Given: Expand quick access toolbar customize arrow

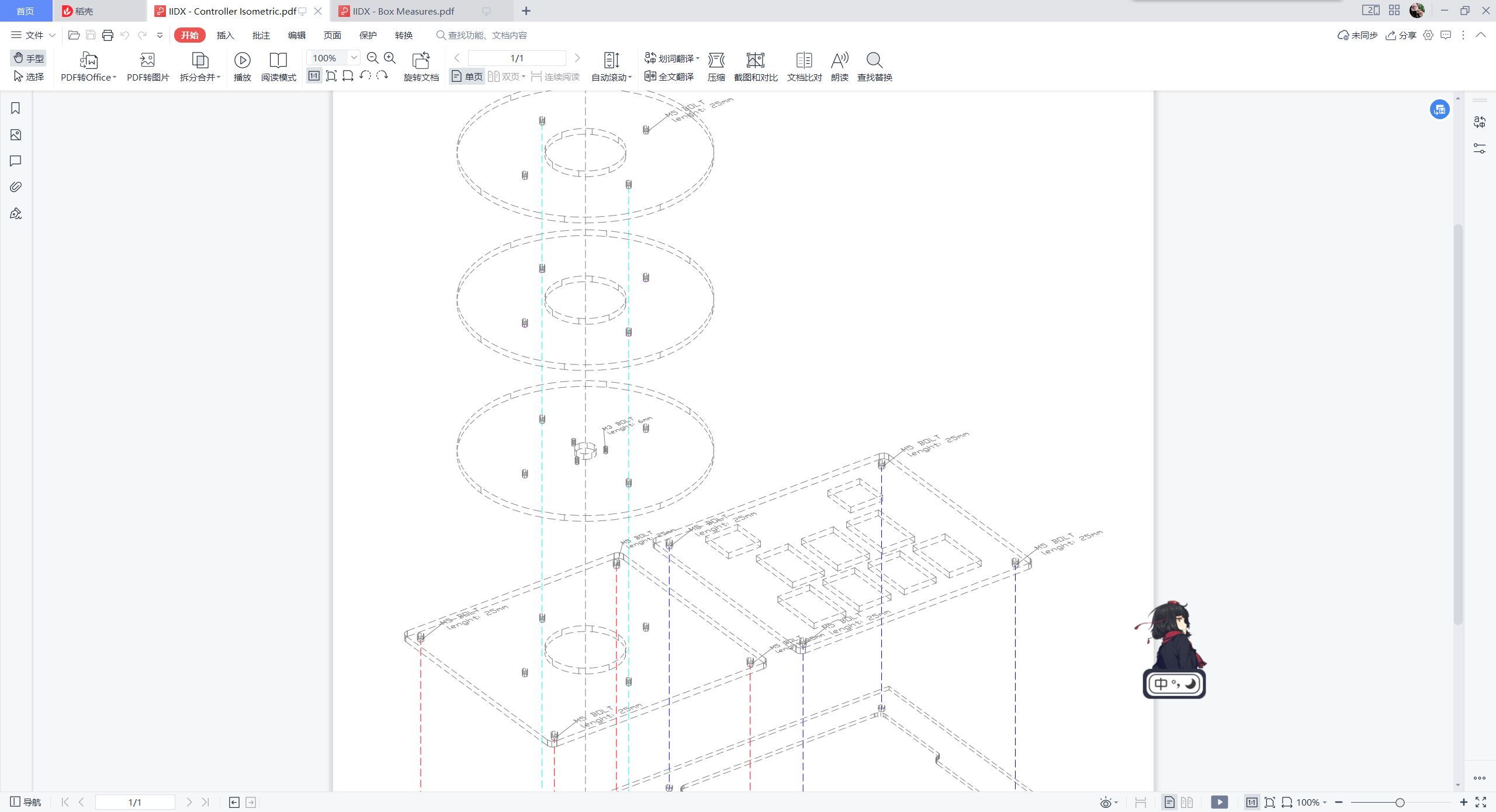Looking at the screenshot, I should click(160, 35).
